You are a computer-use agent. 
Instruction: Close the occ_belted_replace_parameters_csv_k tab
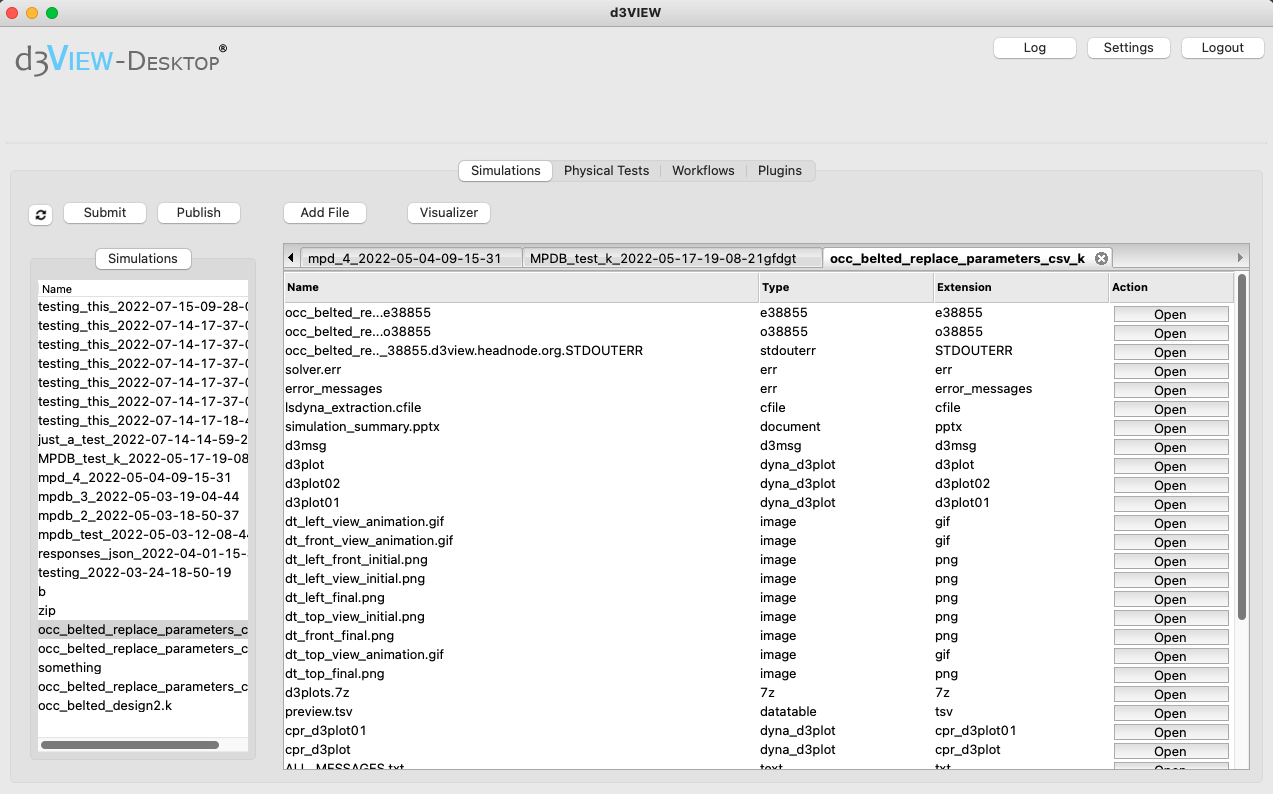click(x=1101, y=258)
